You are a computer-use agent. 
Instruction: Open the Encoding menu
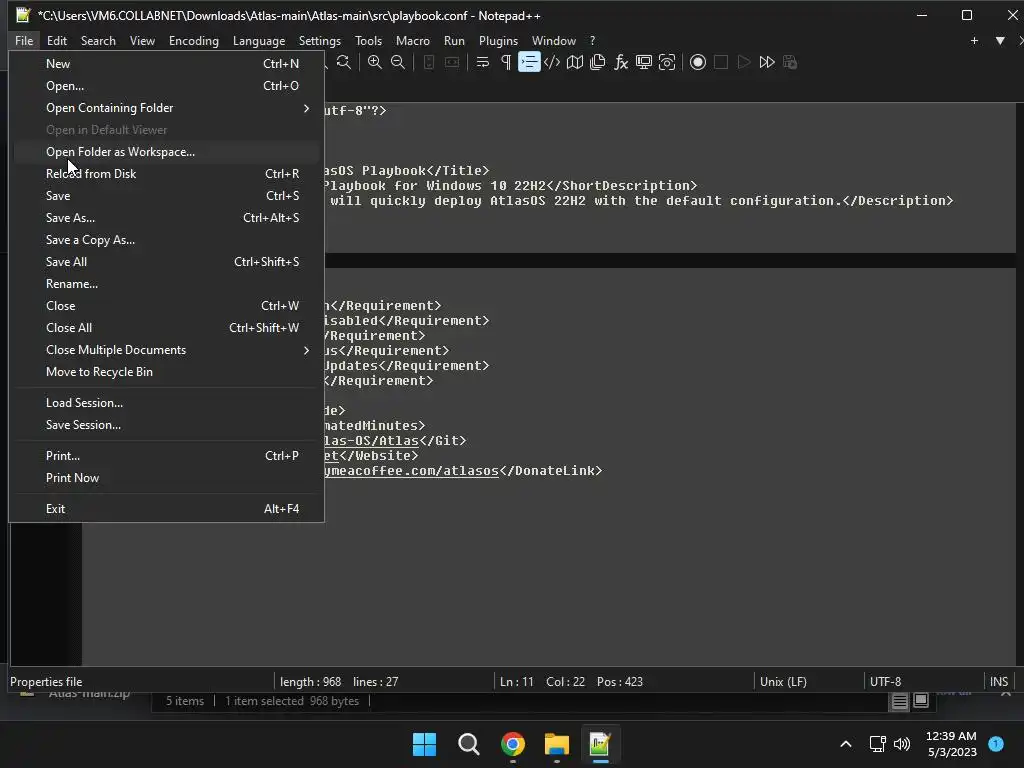click(x=194, y=40)
